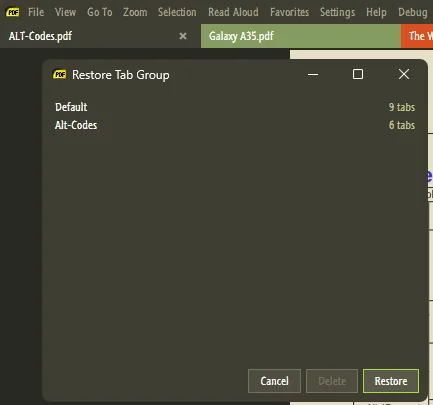433x405 pixels.
Task: Click the Cancel button
Action: coord(274,381)
